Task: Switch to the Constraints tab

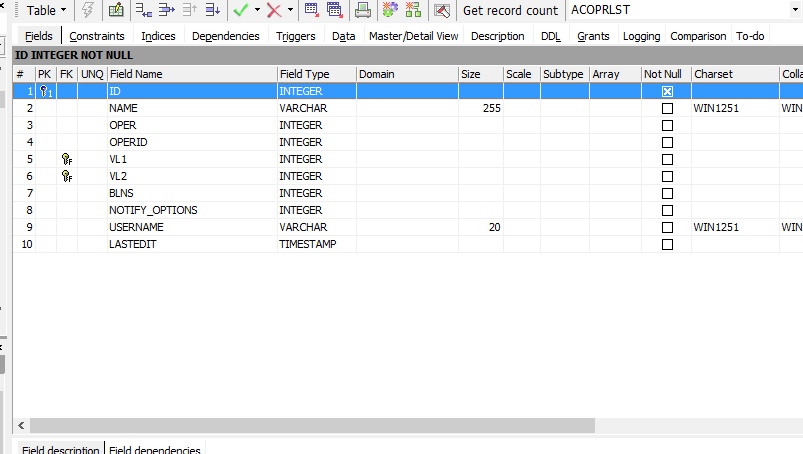Action: click(97, 36)
